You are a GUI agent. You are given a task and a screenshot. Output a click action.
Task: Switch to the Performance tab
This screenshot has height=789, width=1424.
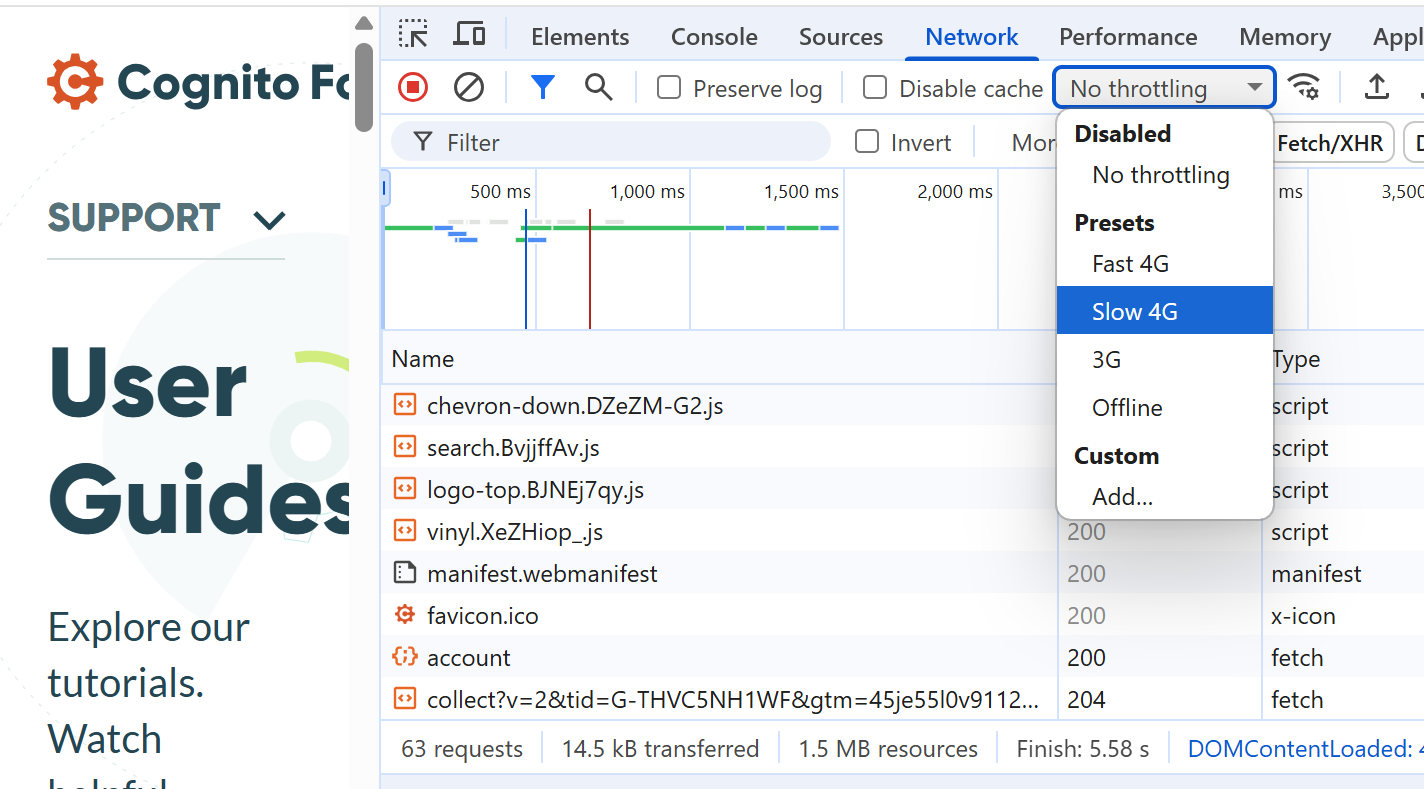point(1128,36)
